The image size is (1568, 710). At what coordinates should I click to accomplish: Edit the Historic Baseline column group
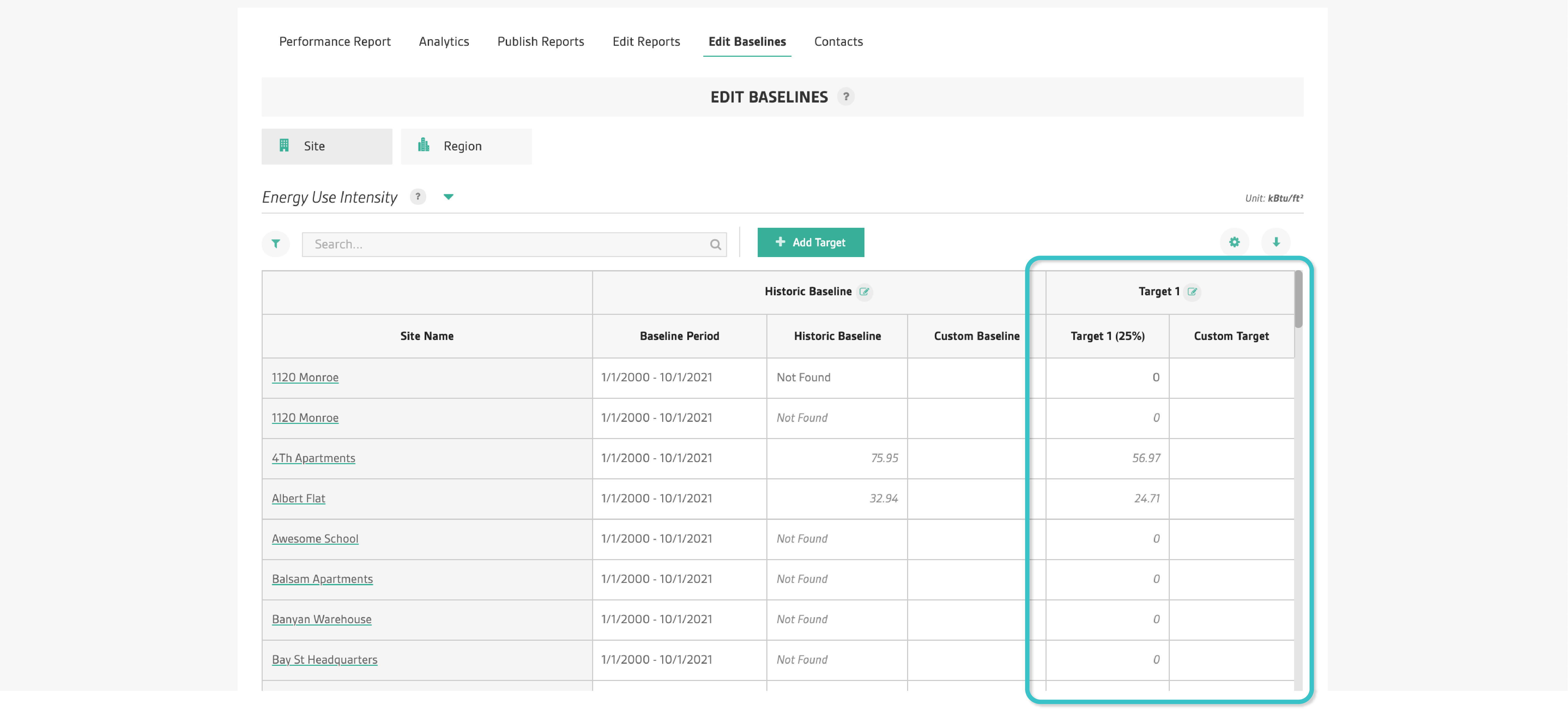pyautogui.click(x=864, y=292)
